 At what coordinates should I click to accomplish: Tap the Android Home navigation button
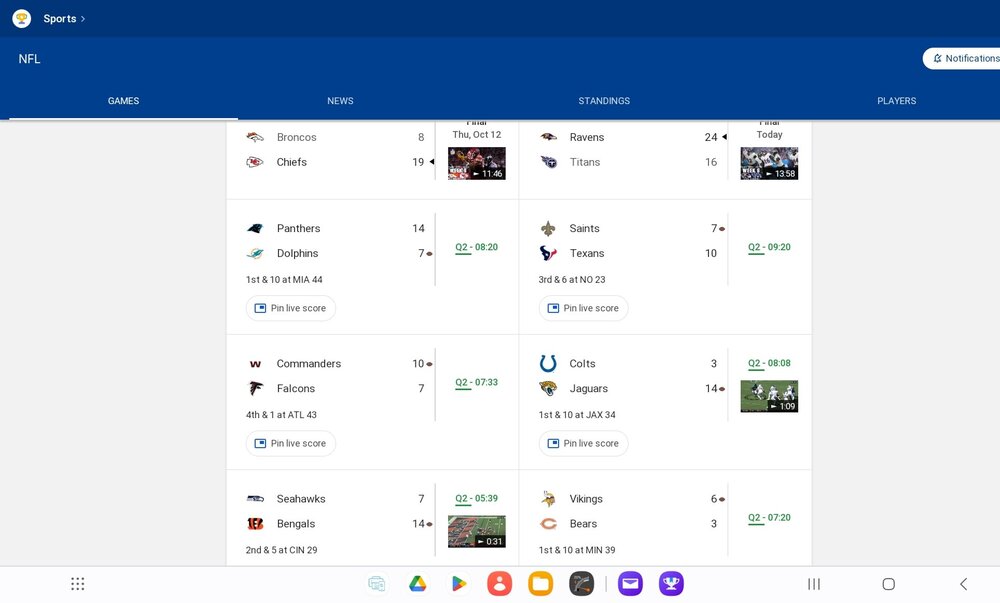(x=888, y=584)
